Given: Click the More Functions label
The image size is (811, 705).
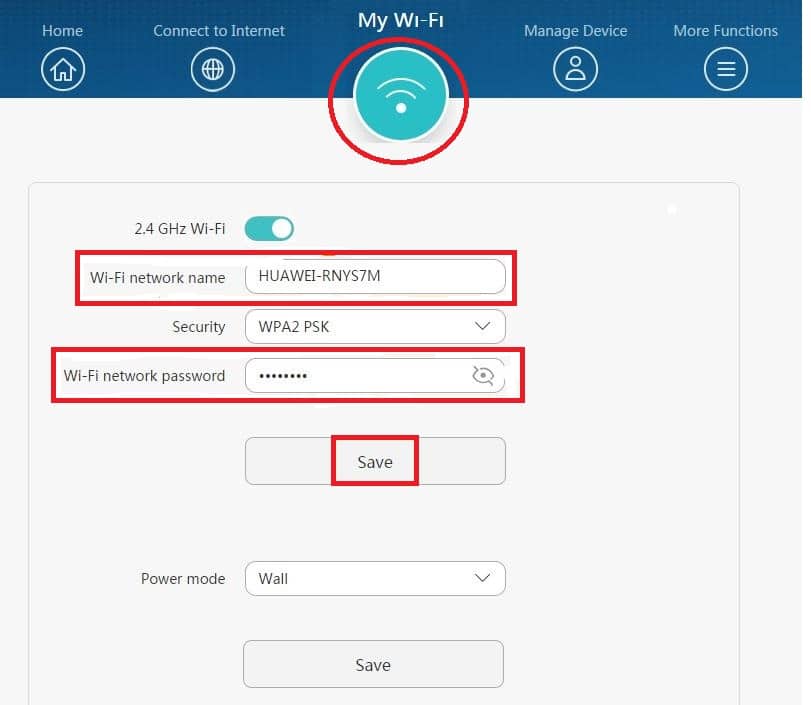Looking at the screenshot, I should [726, 31].
